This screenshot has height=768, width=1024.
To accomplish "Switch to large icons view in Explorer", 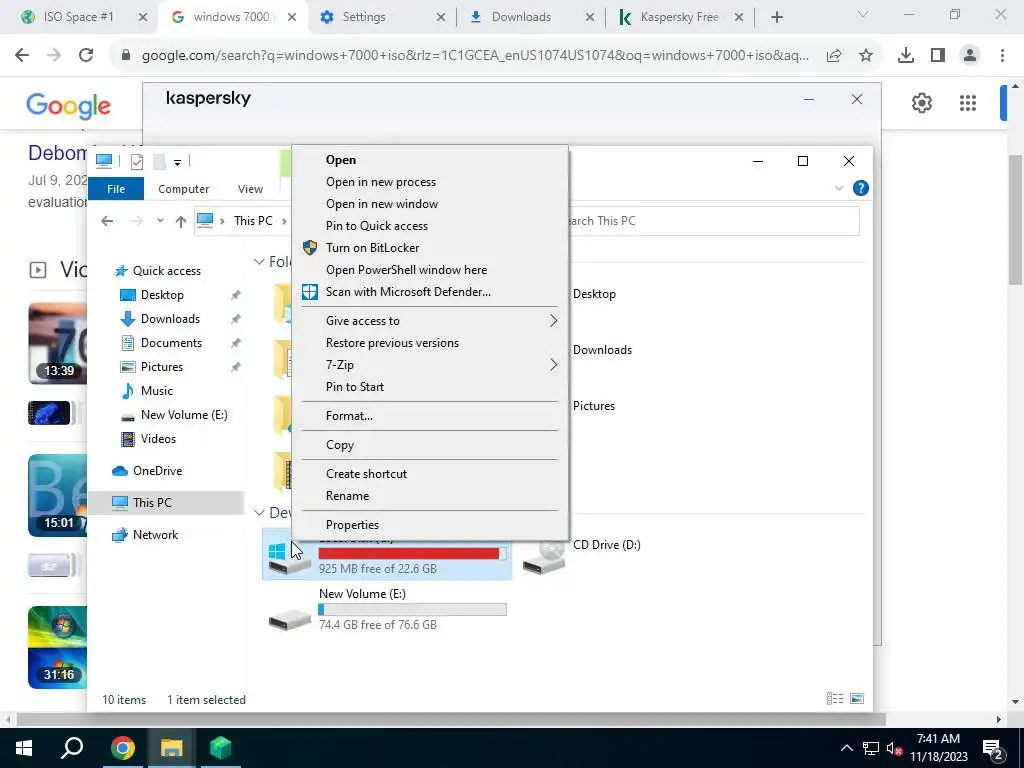I will pyautogui.click(x=857, y=699).
